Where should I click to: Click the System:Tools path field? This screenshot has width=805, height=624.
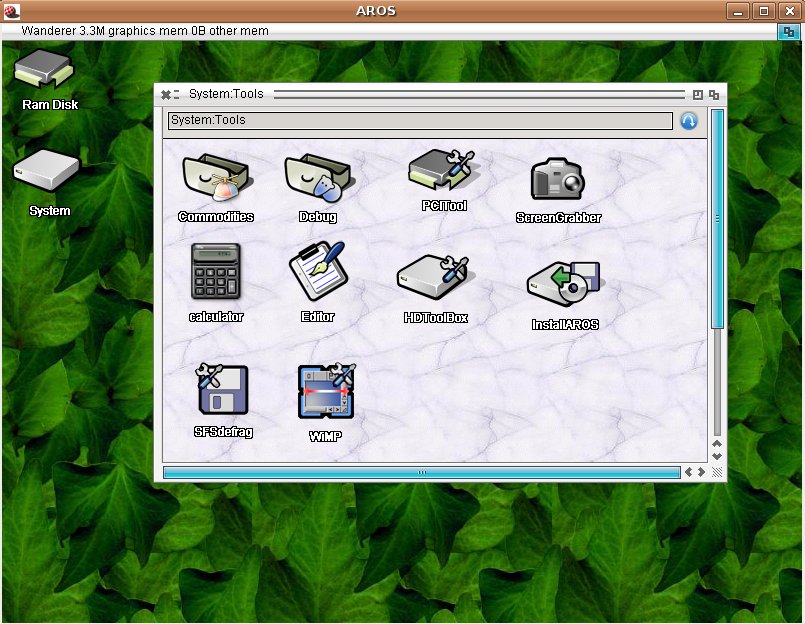[x=420, y=121]
